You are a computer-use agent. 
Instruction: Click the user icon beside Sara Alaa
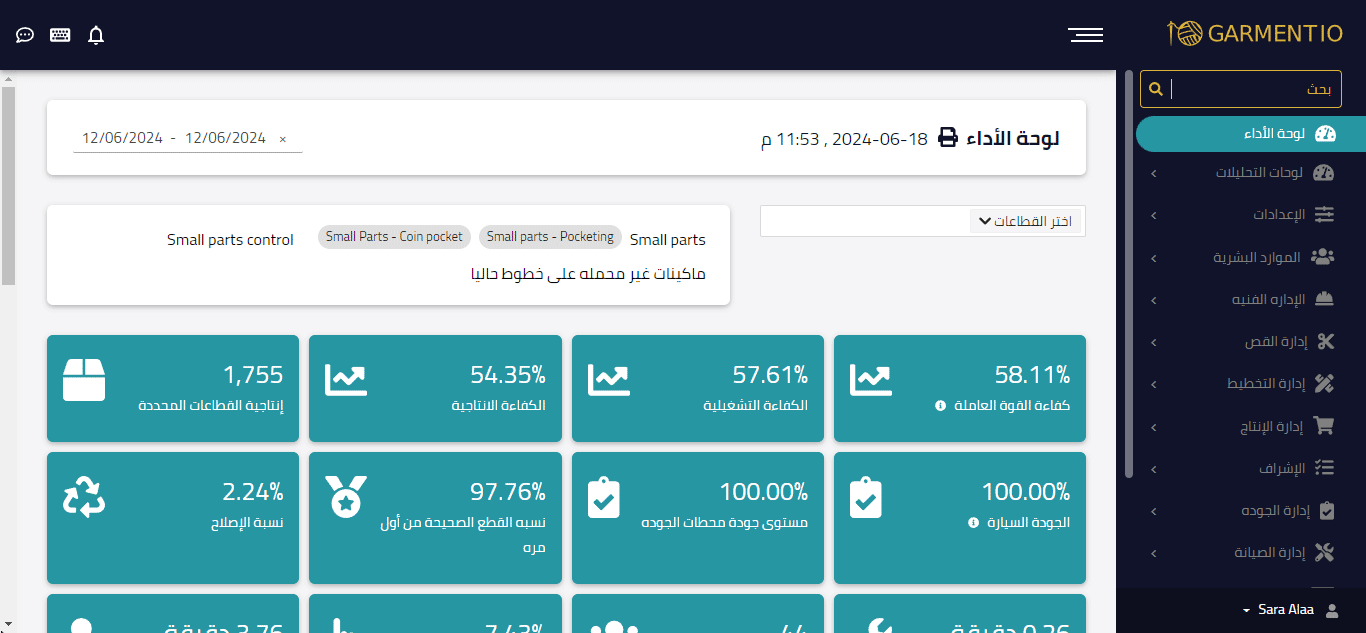[1331, 610]
